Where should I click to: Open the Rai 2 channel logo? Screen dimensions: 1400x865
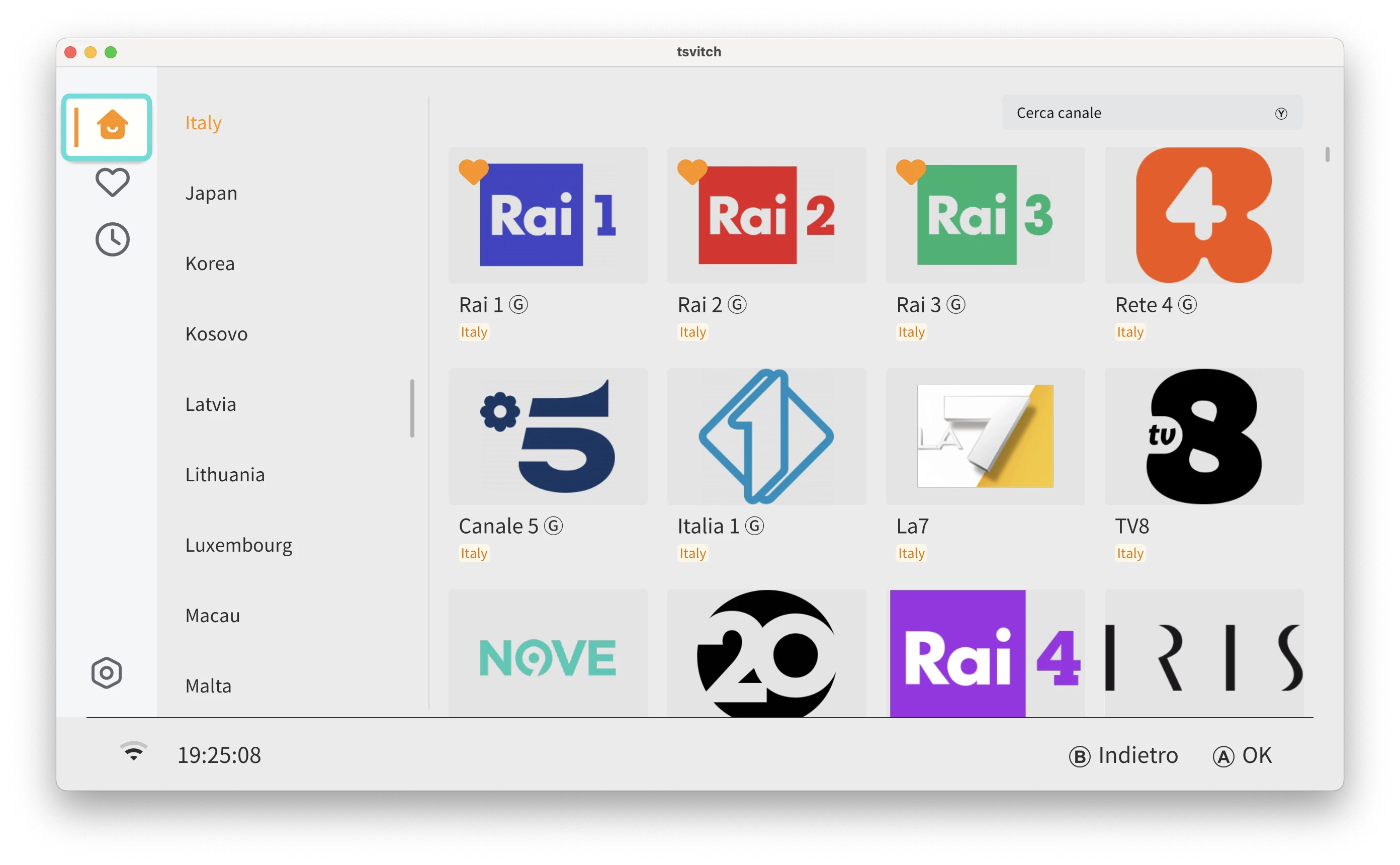point(766,215)
